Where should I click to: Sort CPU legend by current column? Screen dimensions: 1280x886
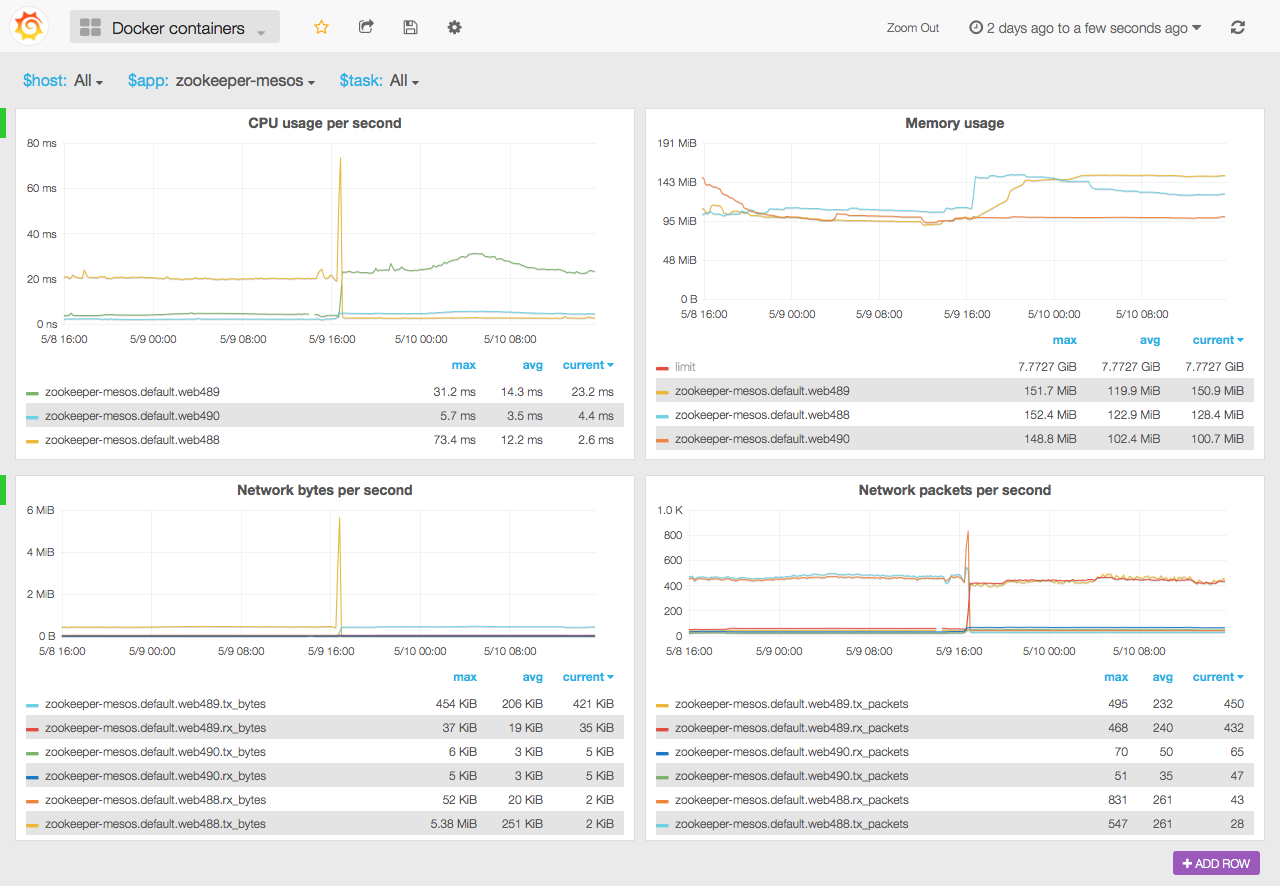[588, 365]
